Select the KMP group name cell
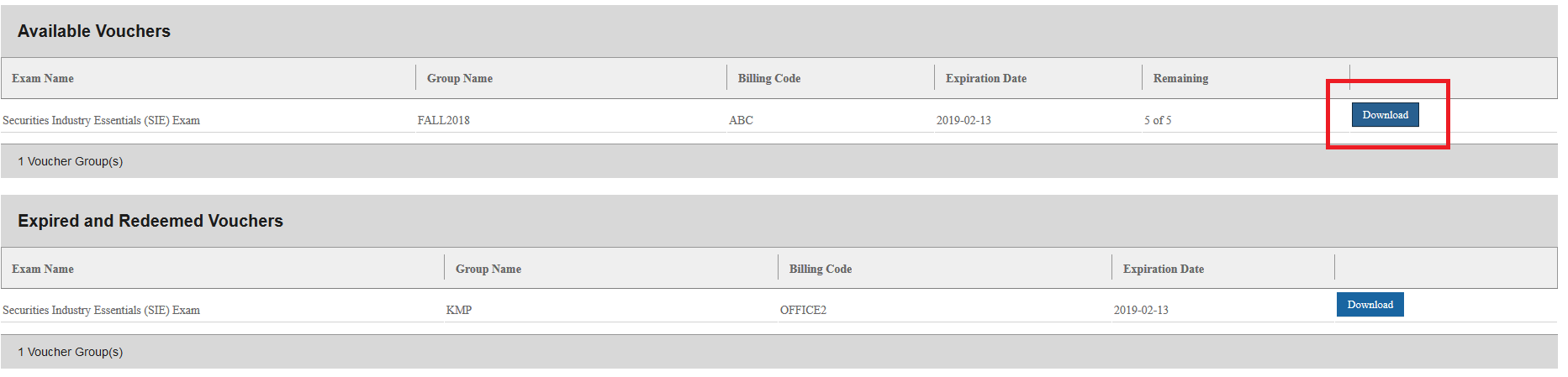 (x=459, y=311)
